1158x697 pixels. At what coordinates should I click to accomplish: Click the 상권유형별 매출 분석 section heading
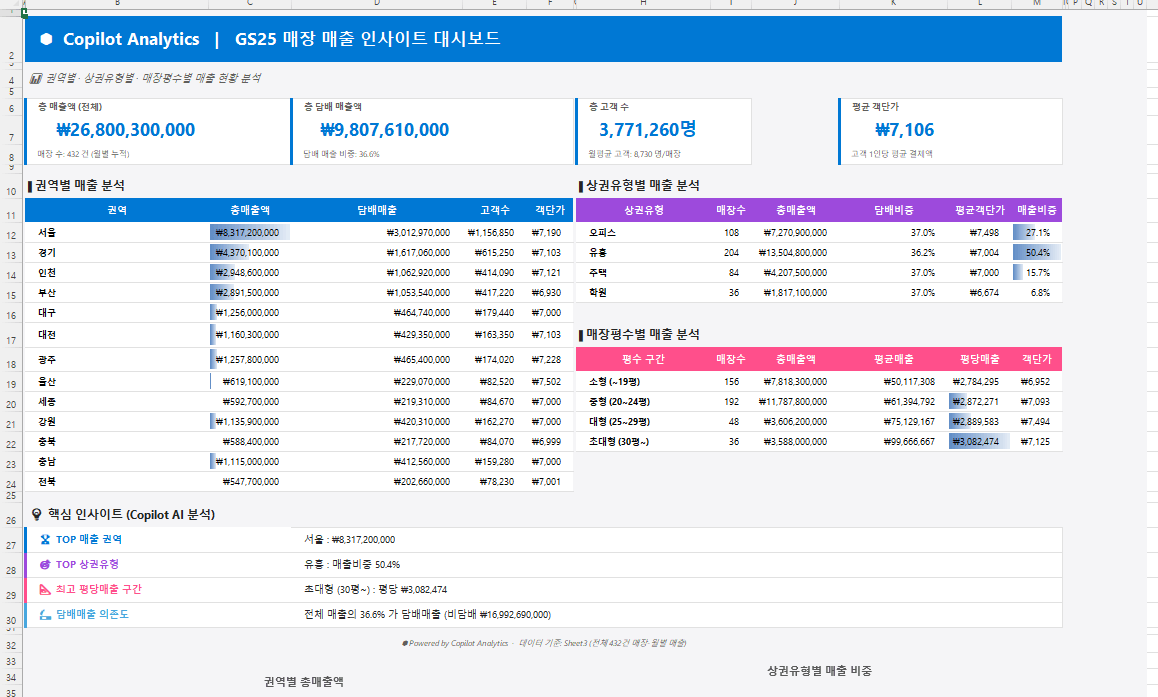643,185
